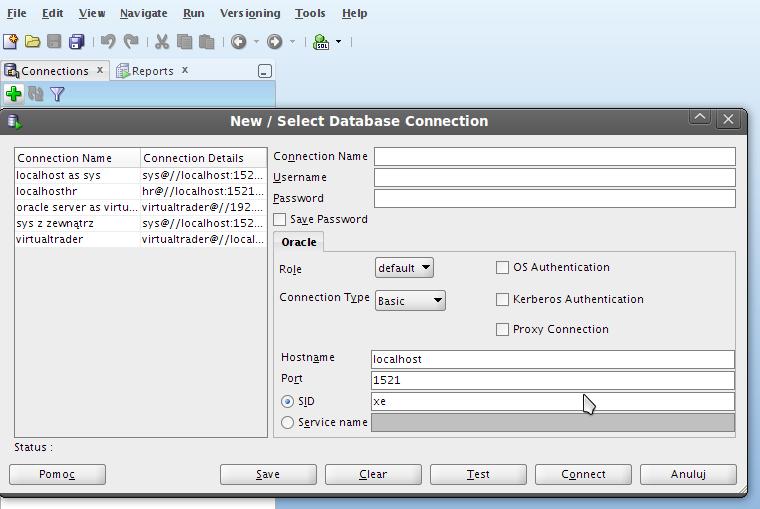Enable the Proxy Connection checkbox
This screenshot has width=760, height=509.
[502, 330]
